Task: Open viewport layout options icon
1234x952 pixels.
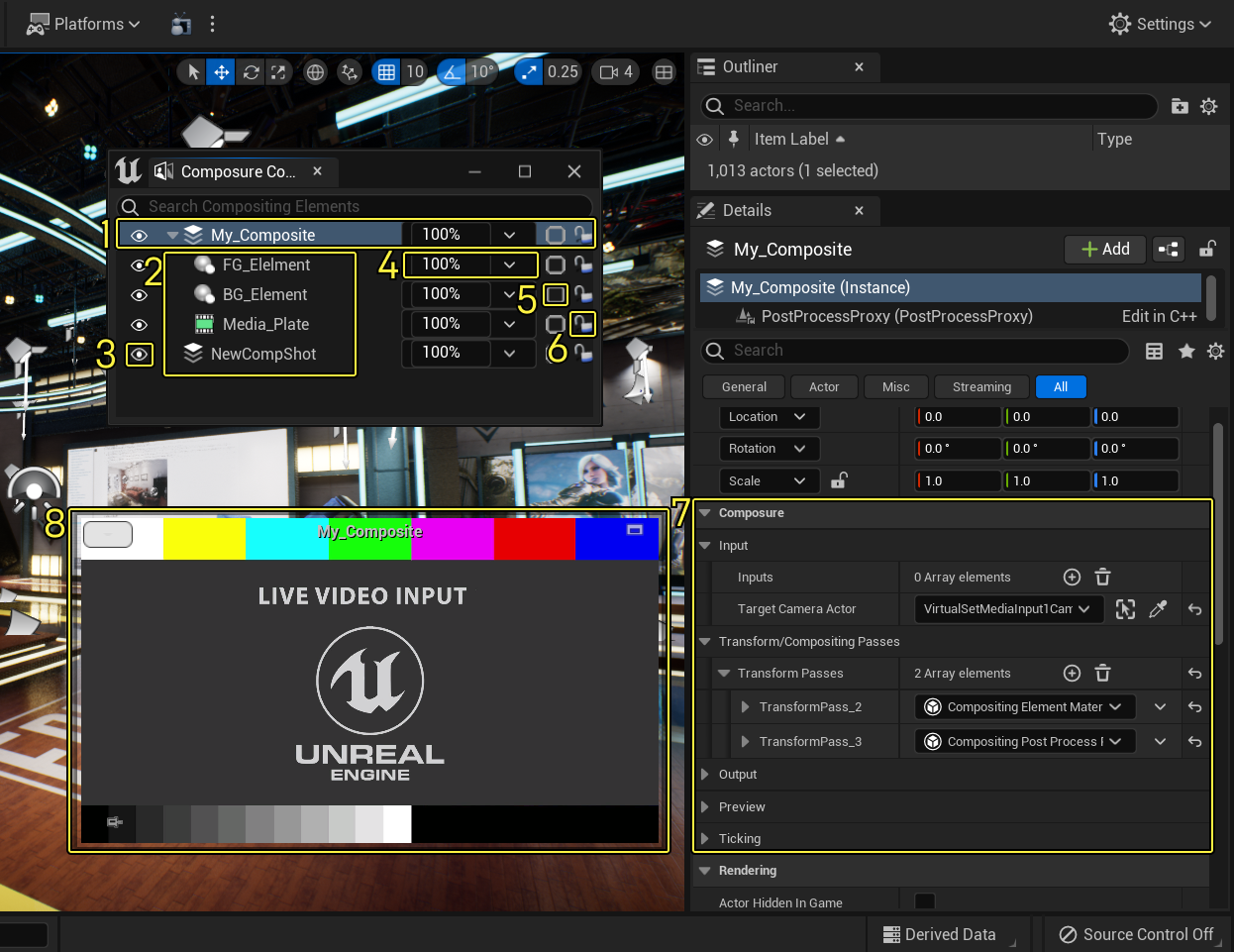Action: pos(664,71)
